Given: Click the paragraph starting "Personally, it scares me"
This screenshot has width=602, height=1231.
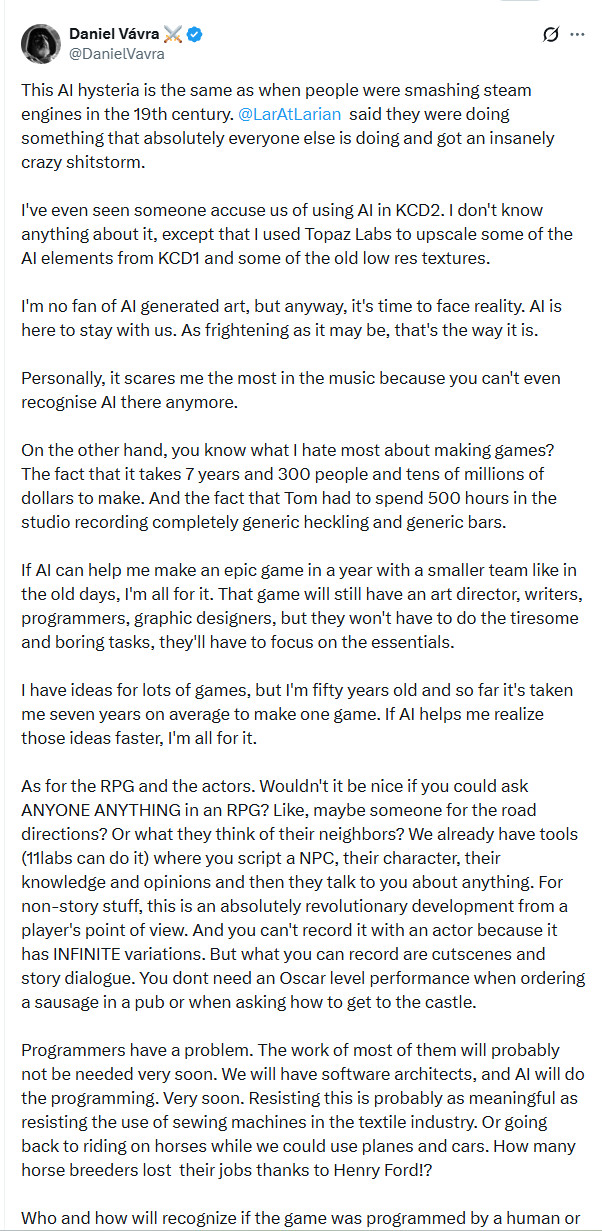Looking at the screenshot, I should click(x=290, y=390).
